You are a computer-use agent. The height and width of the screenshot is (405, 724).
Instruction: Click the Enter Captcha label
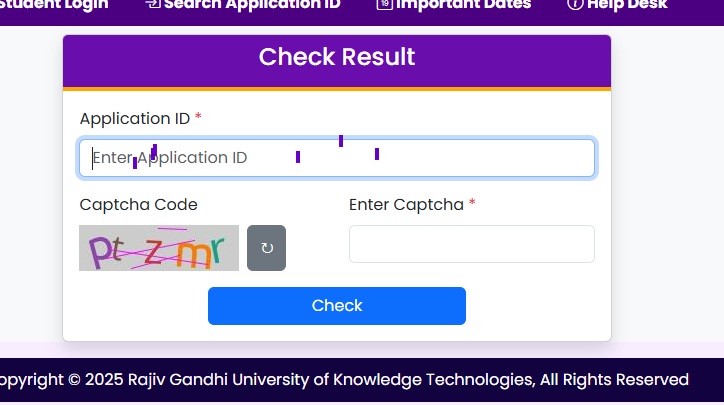(406, 205)
